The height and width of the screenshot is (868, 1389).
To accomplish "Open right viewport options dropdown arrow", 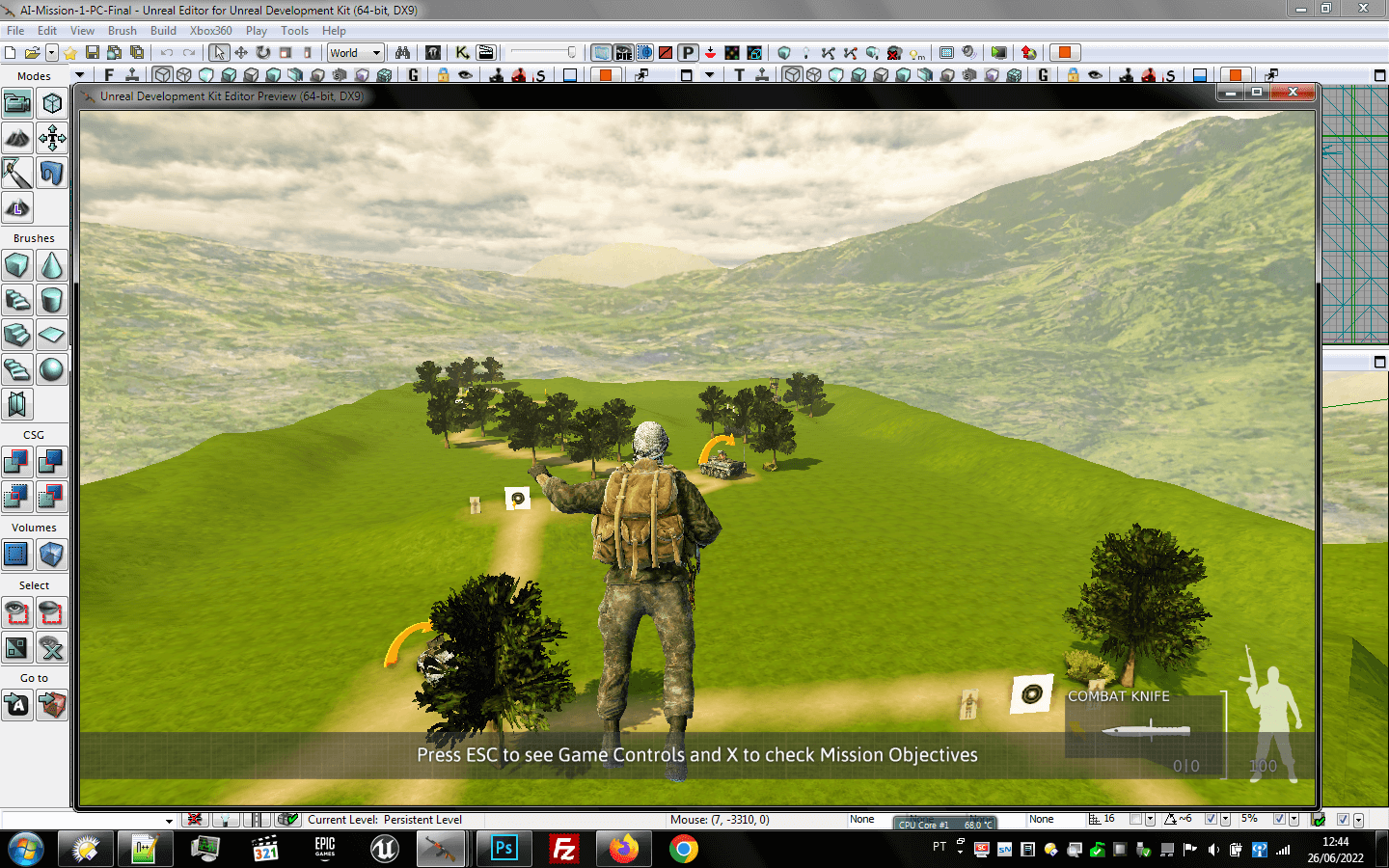I will (x=710, y=75).
